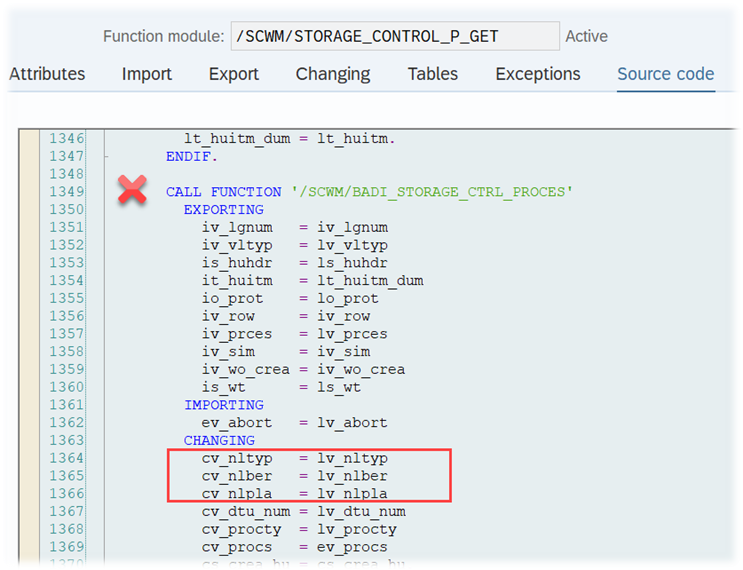
Task: Click iv_wo_crea parameter on line 1359
Action: point(245,370)
